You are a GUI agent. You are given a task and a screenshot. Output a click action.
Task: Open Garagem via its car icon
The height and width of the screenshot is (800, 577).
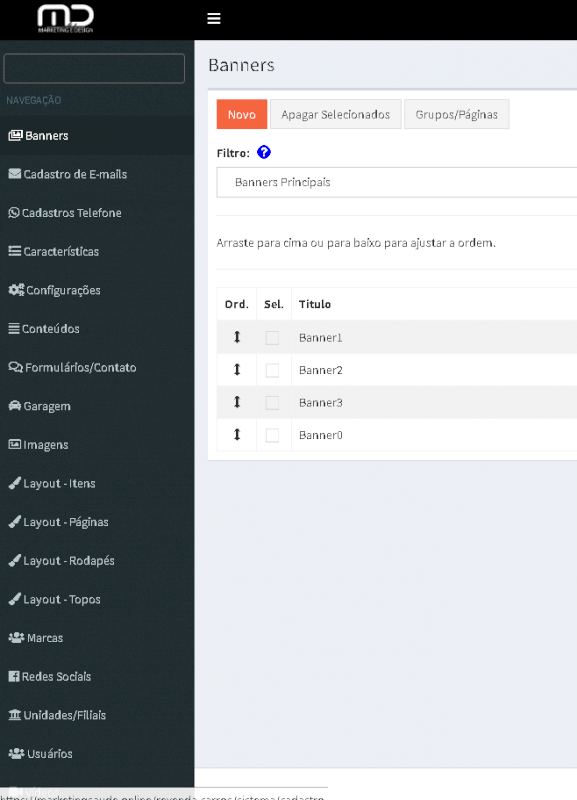coord(15,406)
